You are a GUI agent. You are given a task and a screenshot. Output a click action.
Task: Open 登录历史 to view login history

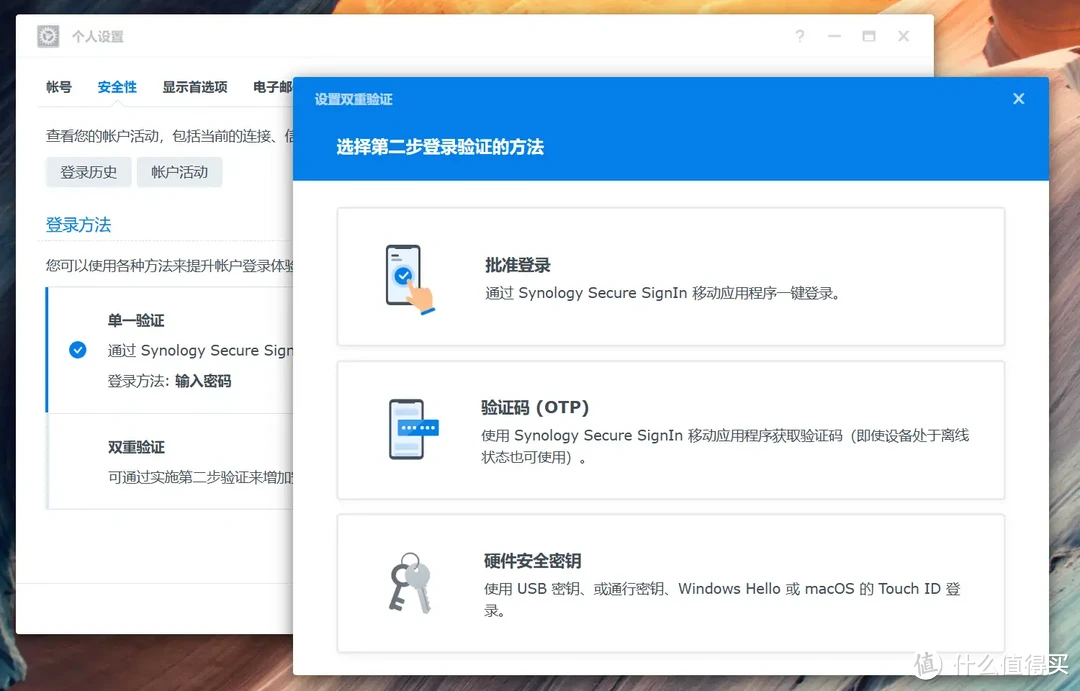point(88,171)
